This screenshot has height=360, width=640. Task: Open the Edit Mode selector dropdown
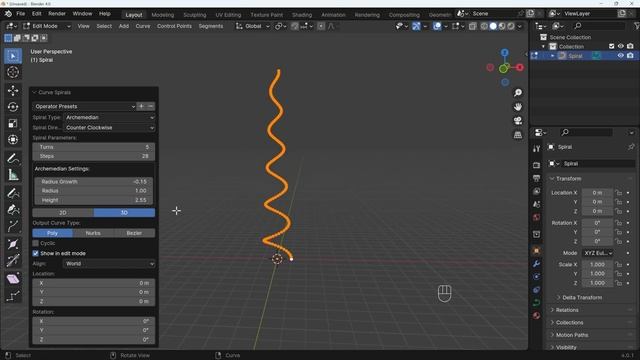click(47, 26)
